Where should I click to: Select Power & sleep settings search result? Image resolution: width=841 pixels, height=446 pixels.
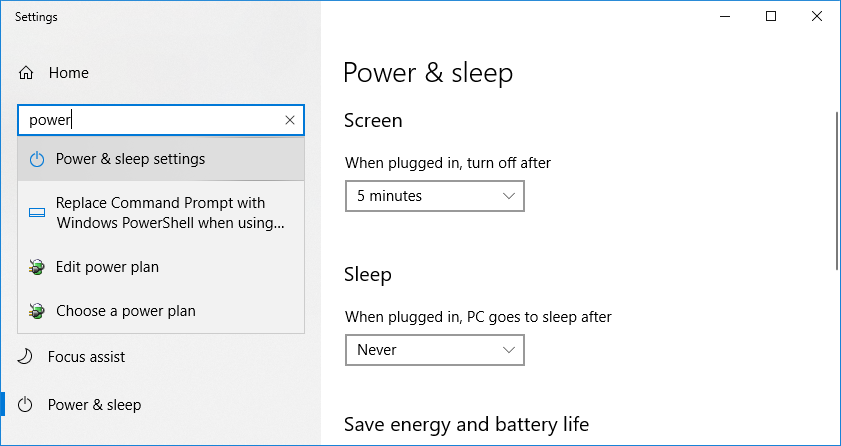point(130,159)
